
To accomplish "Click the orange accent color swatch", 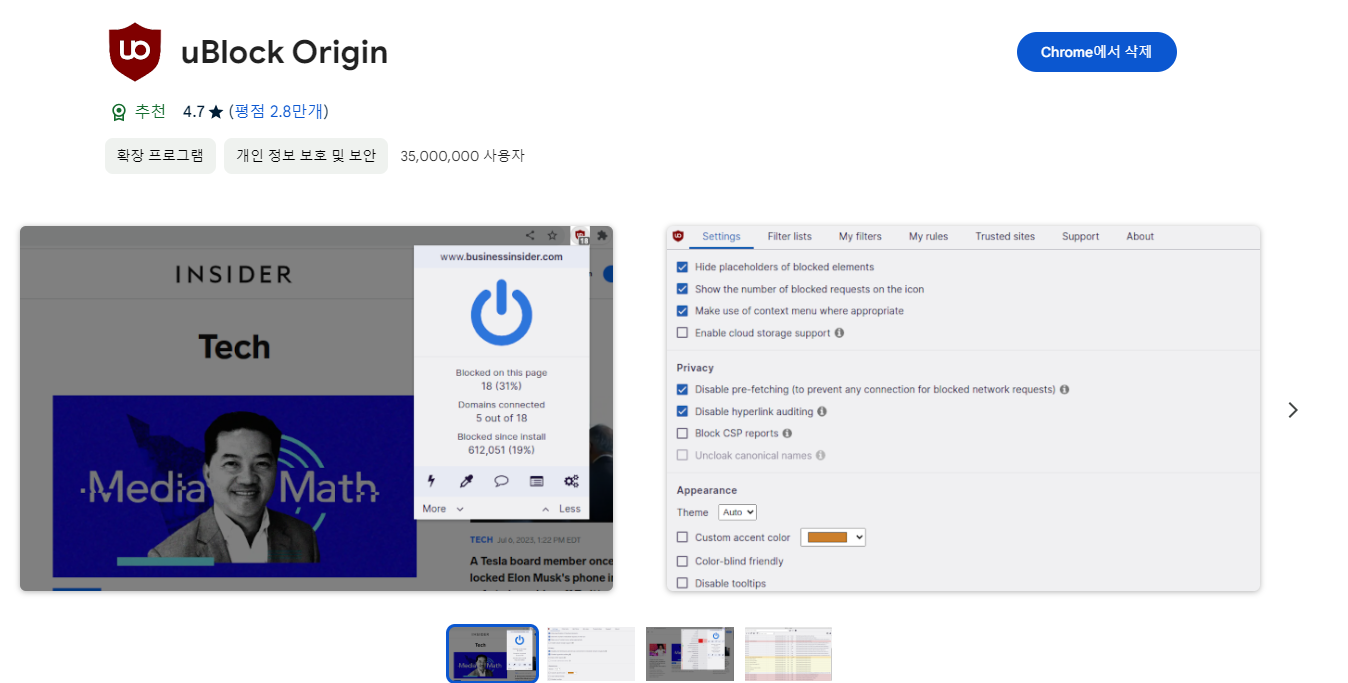I will tap(827, 537).
